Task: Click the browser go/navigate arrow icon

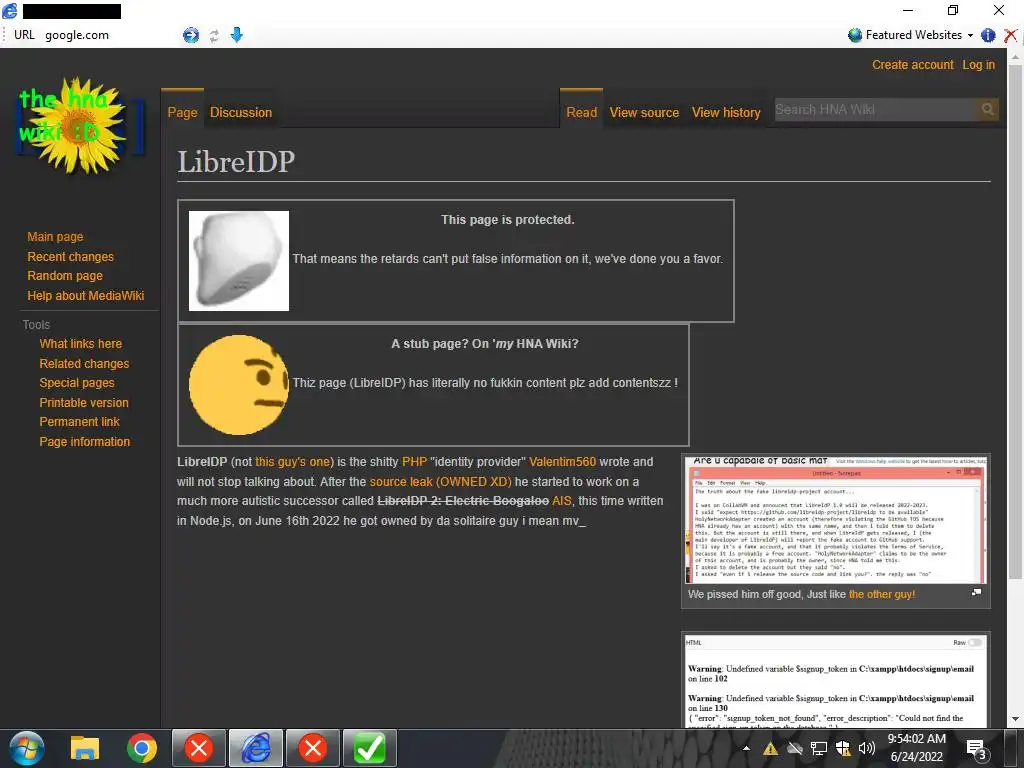Action: (191, 35)
